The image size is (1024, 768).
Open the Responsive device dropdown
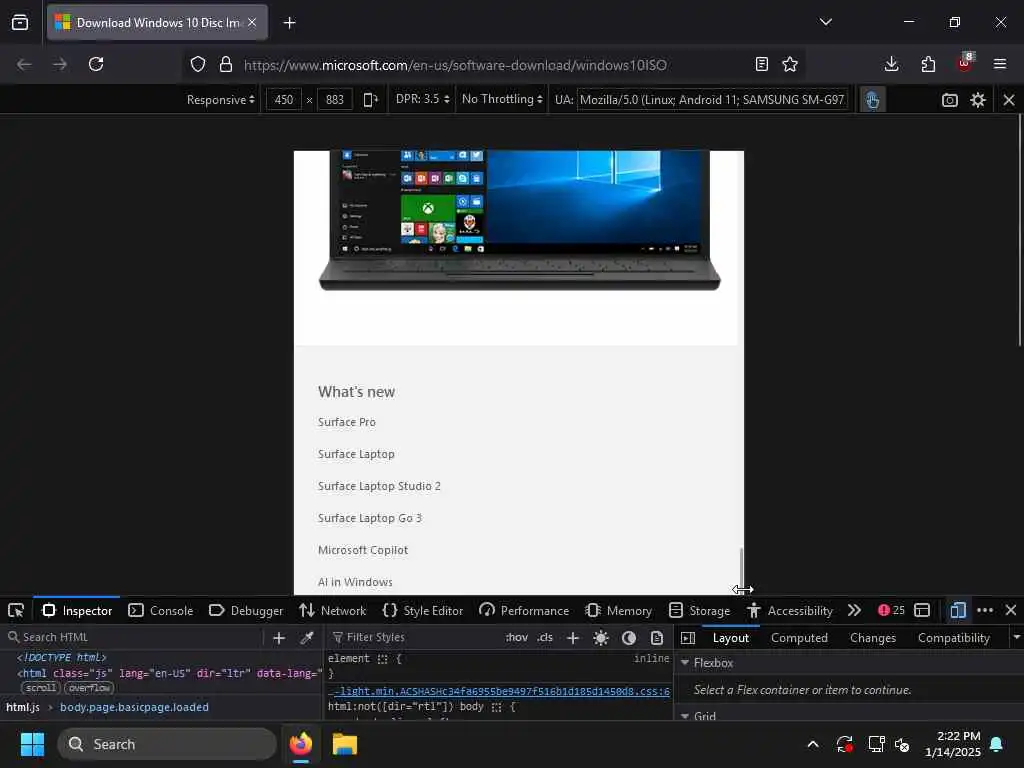220,100
